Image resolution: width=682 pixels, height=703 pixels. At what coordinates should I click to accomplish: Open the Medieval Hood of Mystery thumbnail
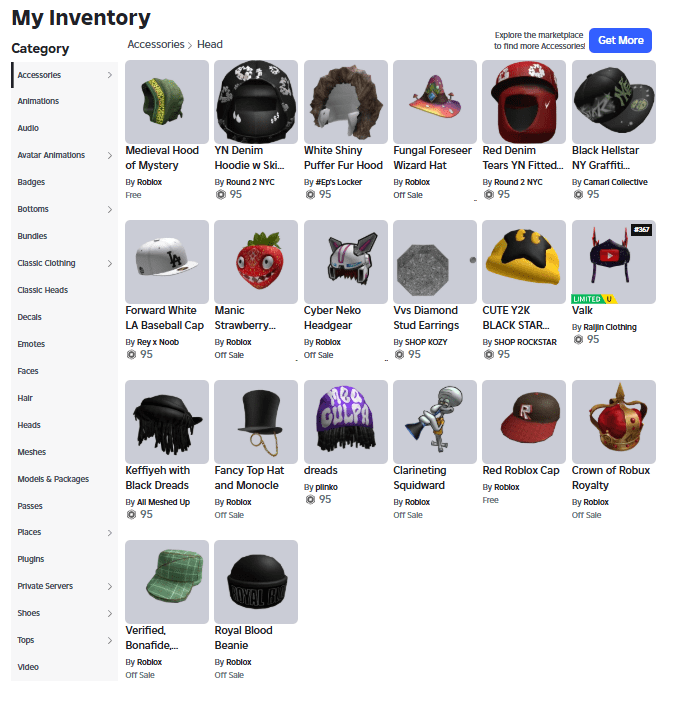tap(167, 102)
